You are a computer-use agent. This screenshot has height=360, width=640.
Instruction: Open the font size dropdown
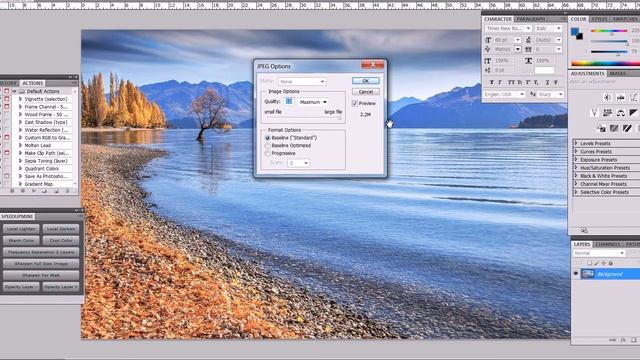click(518, 40)
